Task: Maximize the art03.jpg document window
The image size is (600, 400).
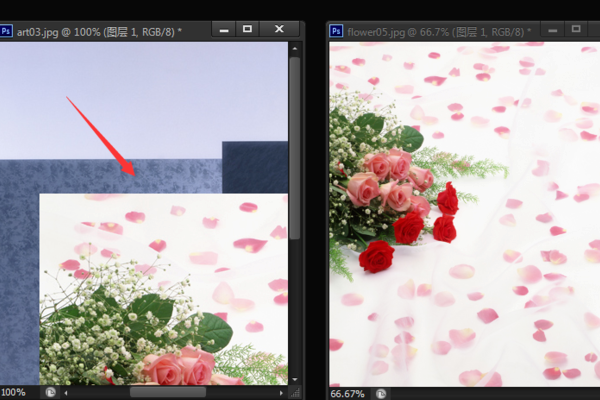Action: (x=248, y=29)
